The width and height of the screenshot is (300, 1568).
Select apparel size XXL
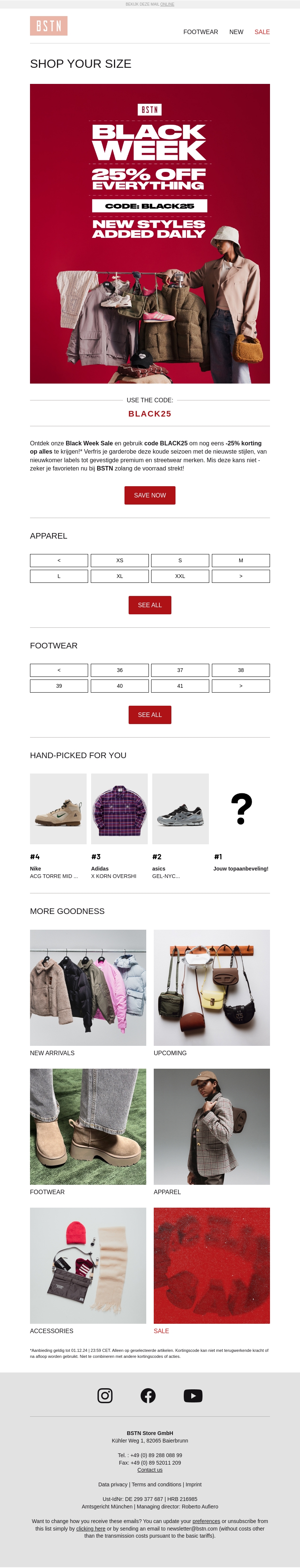pos(180,576)
